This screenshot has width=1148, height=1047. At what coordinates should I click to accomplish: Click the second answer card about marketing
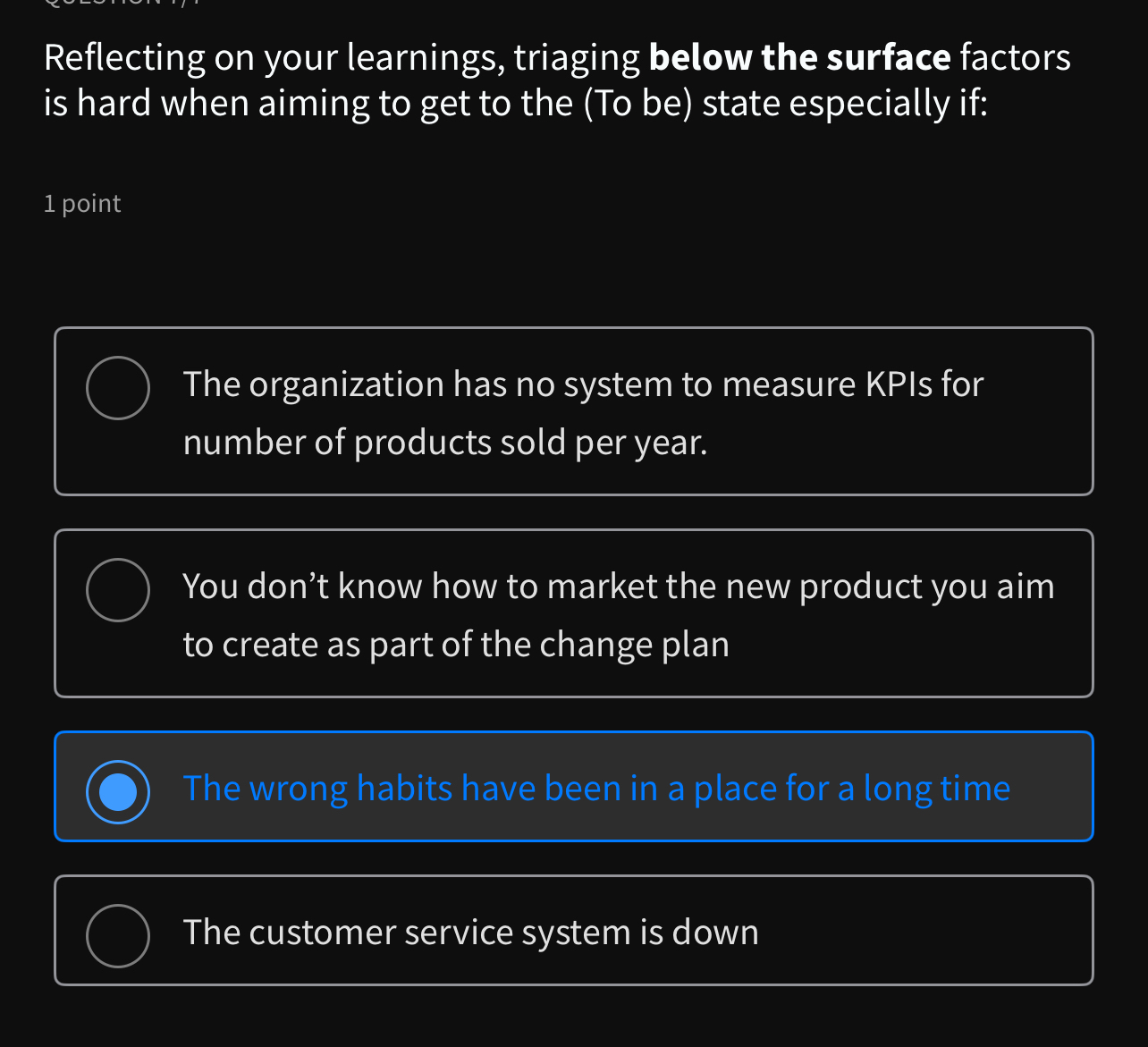pyautogui.click(x=572, y=612)
